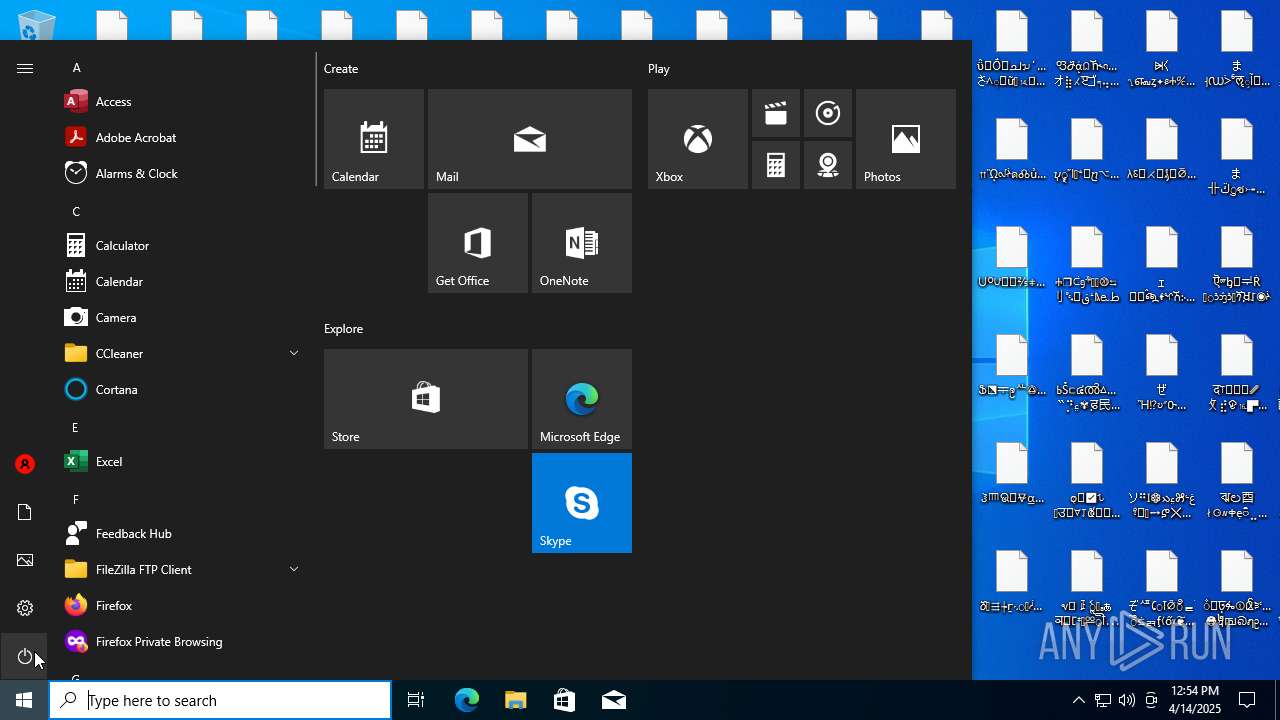Open Action Center notifications icon

point(1247,700)
